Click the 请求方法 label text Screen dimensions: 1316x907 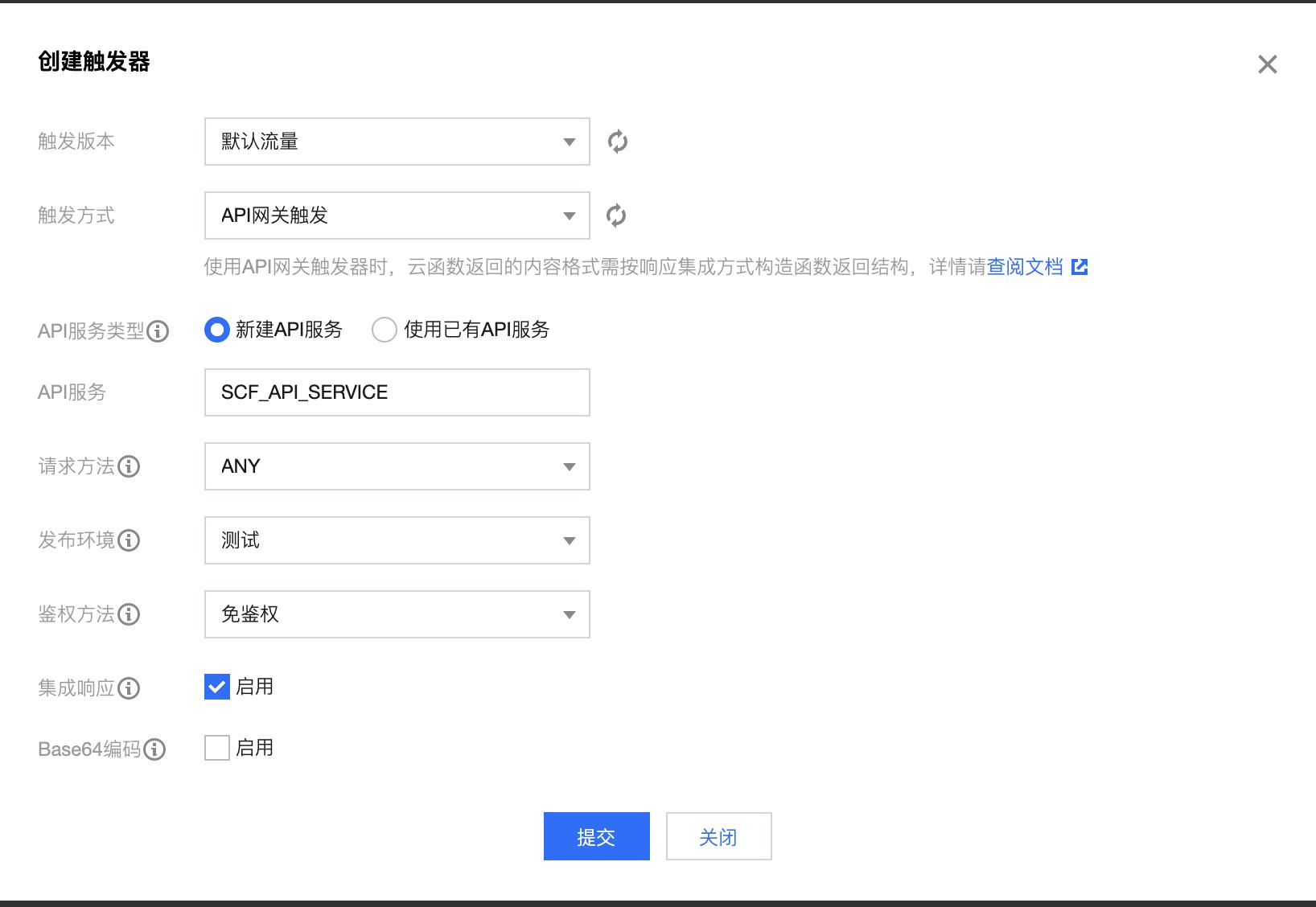[76, 466]
